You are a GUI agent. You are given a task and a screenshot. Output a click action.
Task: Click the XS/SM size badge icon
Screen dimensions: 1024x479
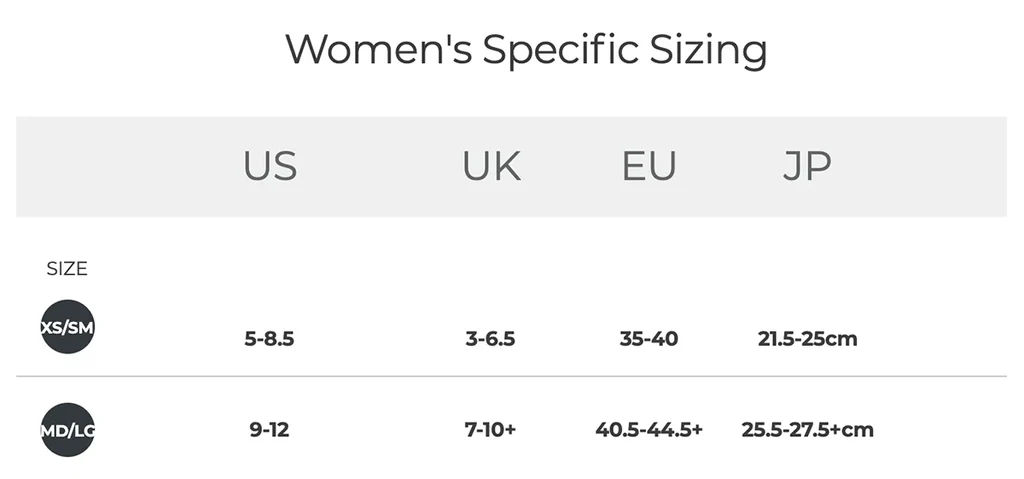(67, 326)
